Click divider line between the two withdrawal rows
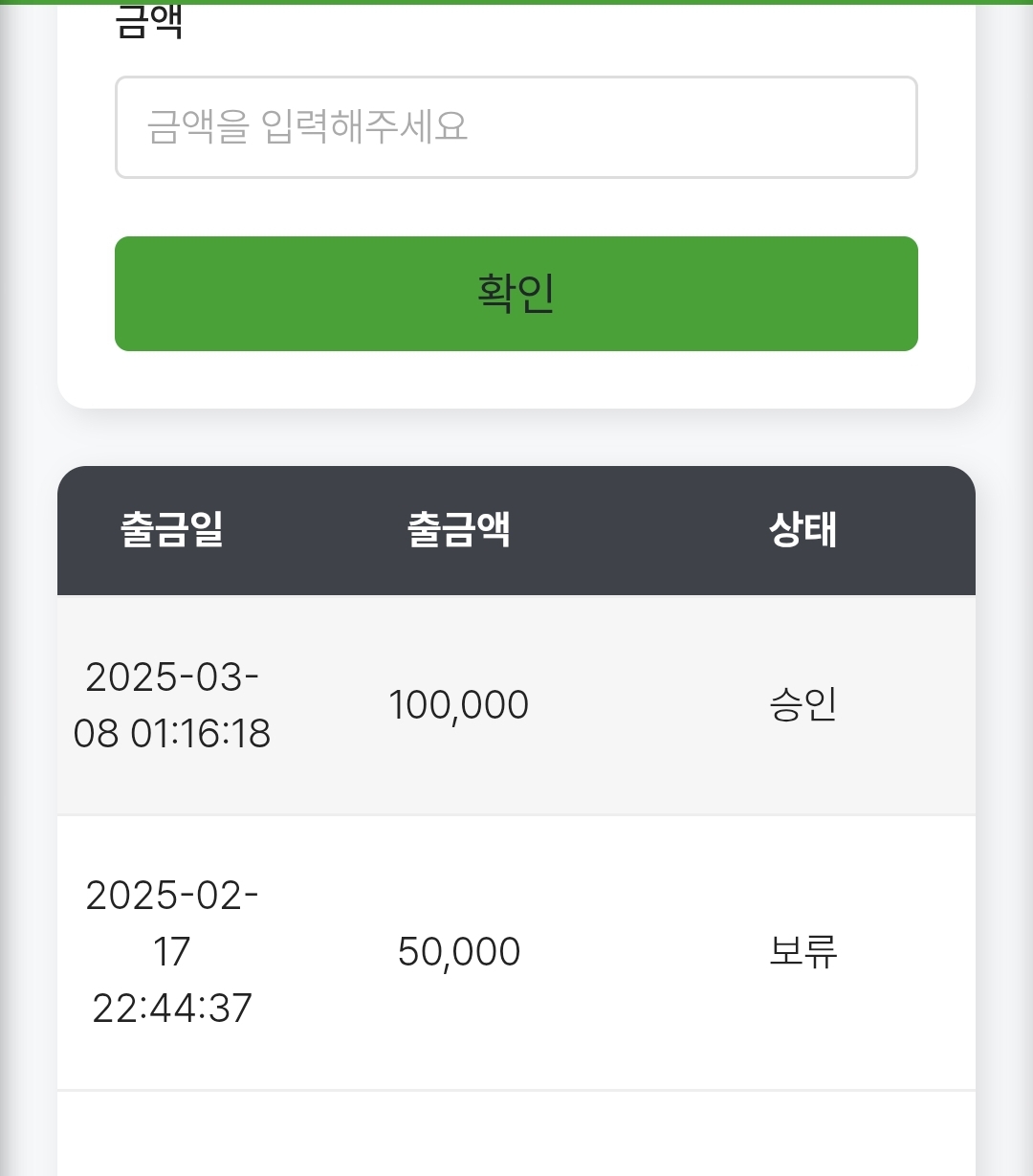 pos(516,815)
